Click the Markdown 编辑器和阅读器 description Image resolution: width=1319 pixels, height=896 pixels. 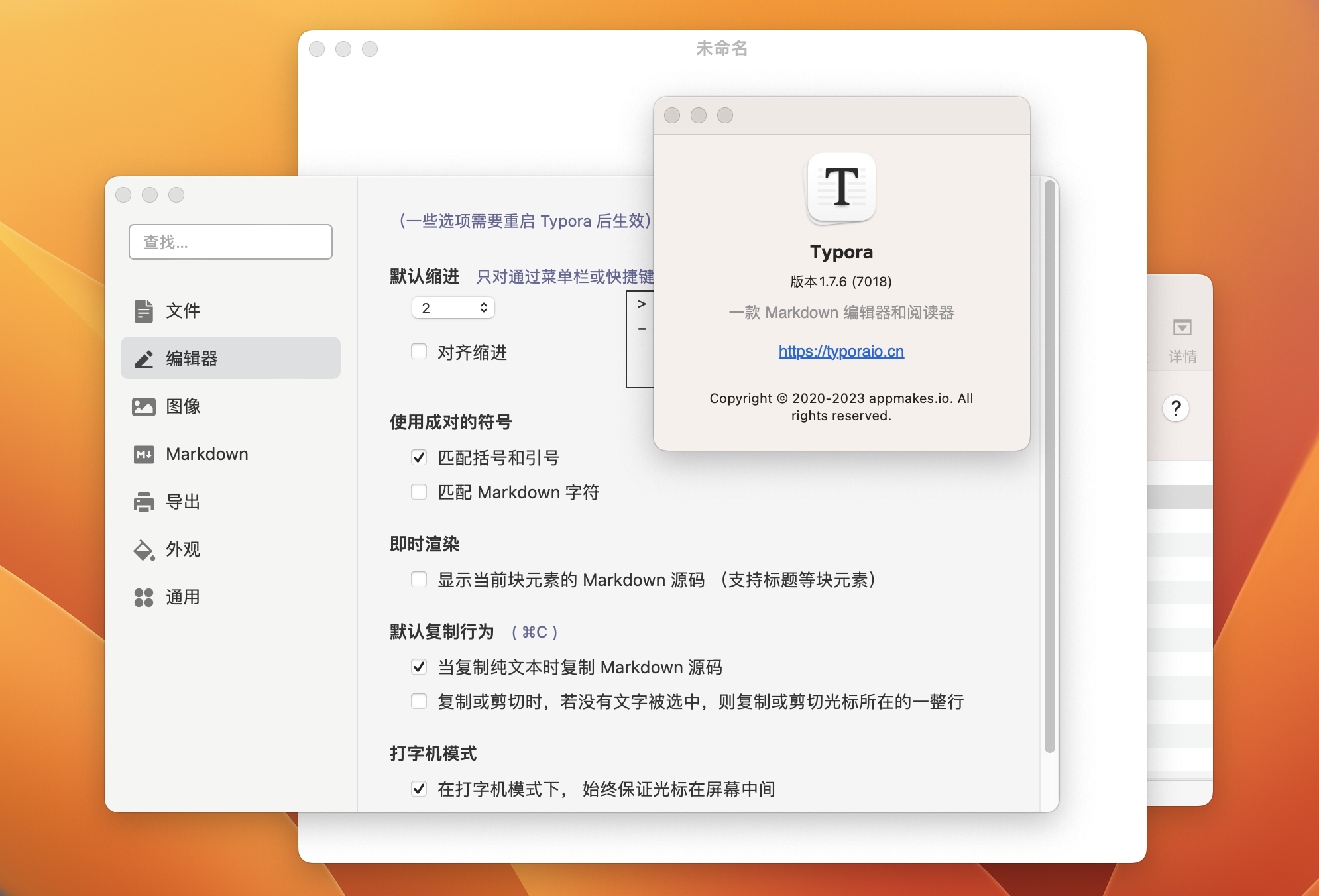[x=841, y=313]
